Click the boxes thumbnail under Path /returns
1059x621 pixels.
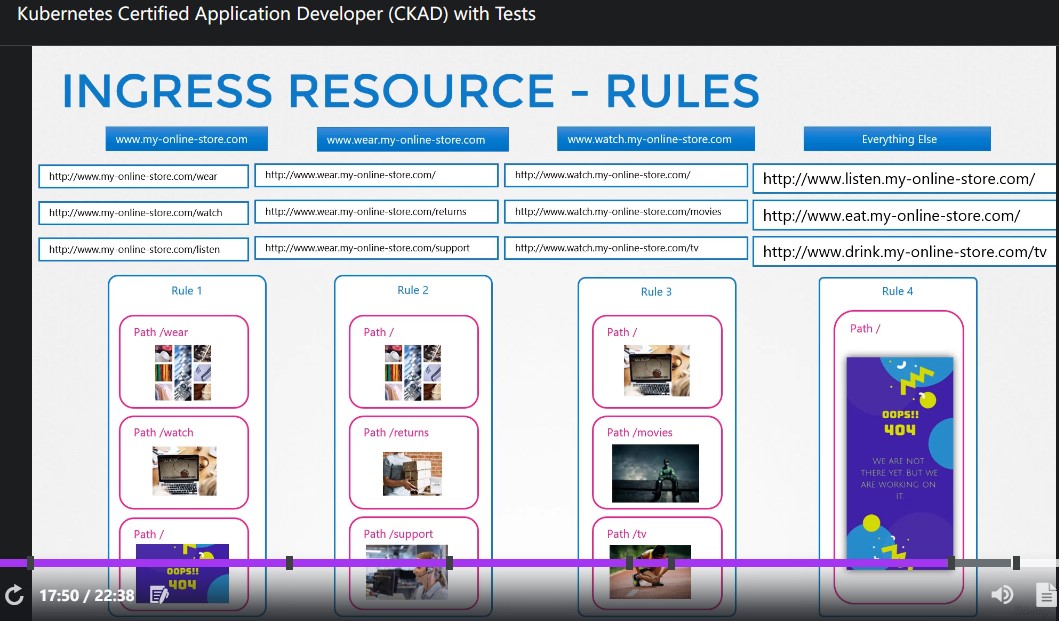click(412, 474)
